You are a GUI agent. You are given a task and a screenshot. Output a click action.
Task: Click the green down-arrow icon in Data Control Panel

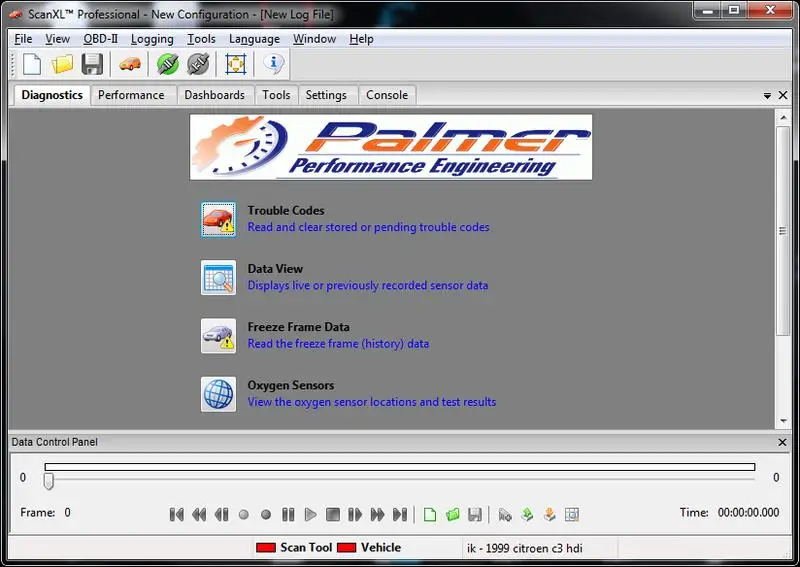[527, 514]
